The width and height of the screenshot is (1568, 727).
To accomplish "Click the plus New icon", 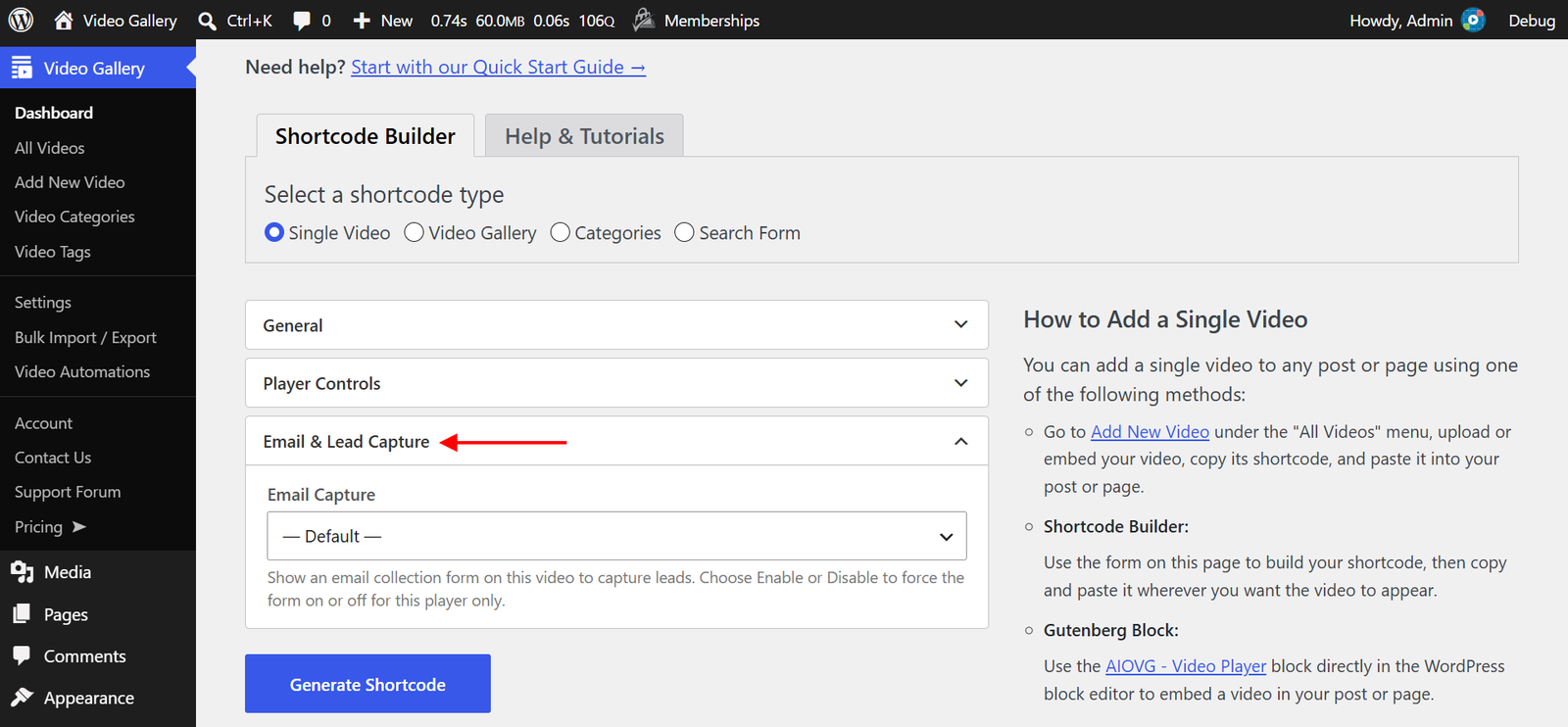I will point(362,21).
